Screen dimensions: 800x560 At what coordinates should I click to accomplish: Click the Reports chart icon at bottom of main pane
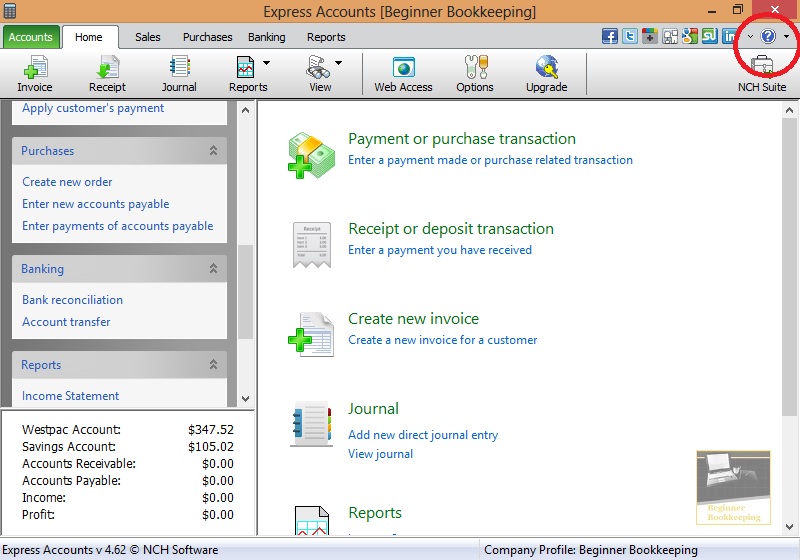point(312,519)
